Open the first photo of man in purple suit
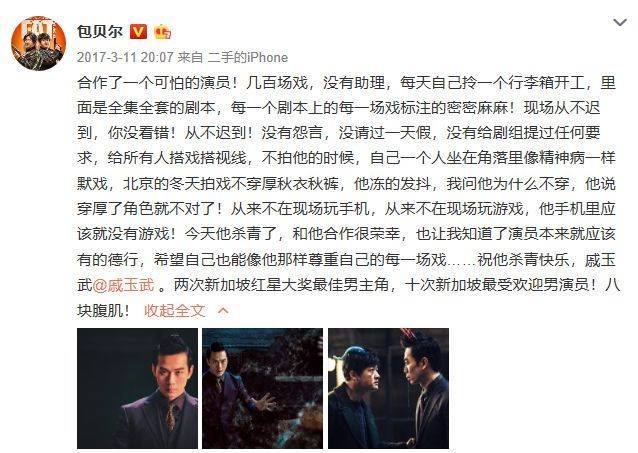The width and height of the screenshot is (638, 453). 138,388
